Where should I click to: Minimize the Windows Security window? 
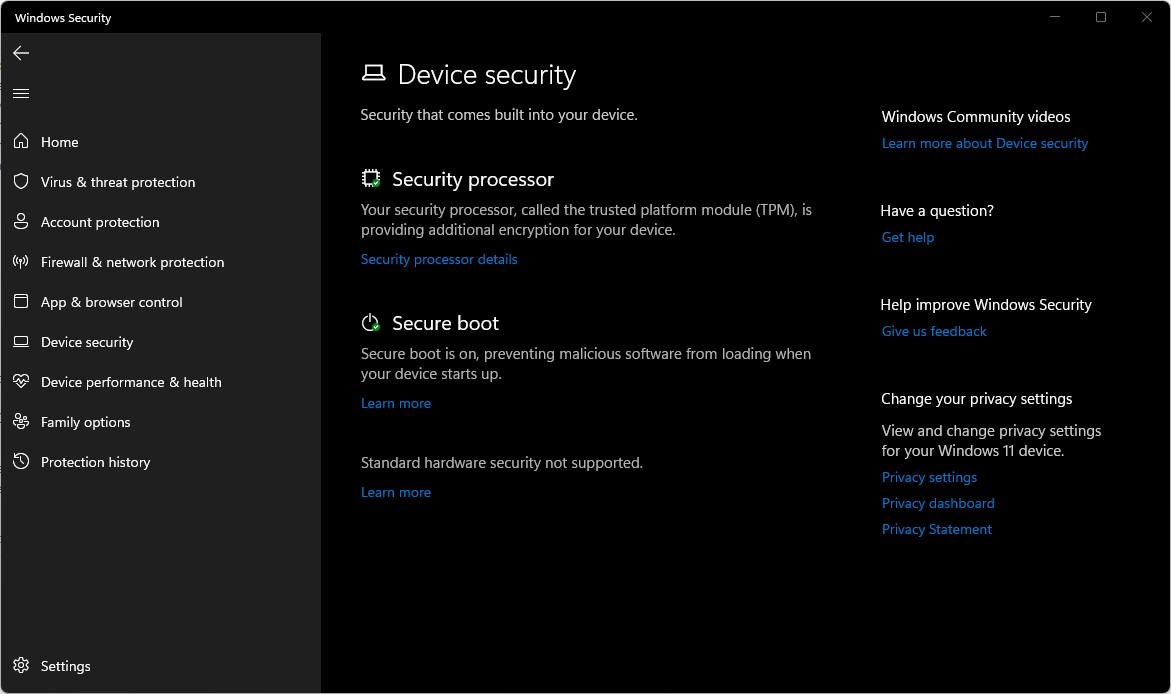coord(1054,16)
